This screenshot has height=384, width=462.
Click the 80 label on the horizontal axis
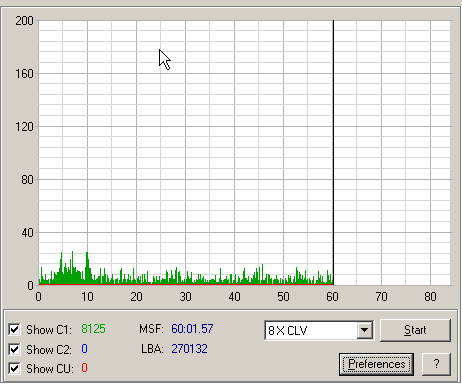coord(430,296)
